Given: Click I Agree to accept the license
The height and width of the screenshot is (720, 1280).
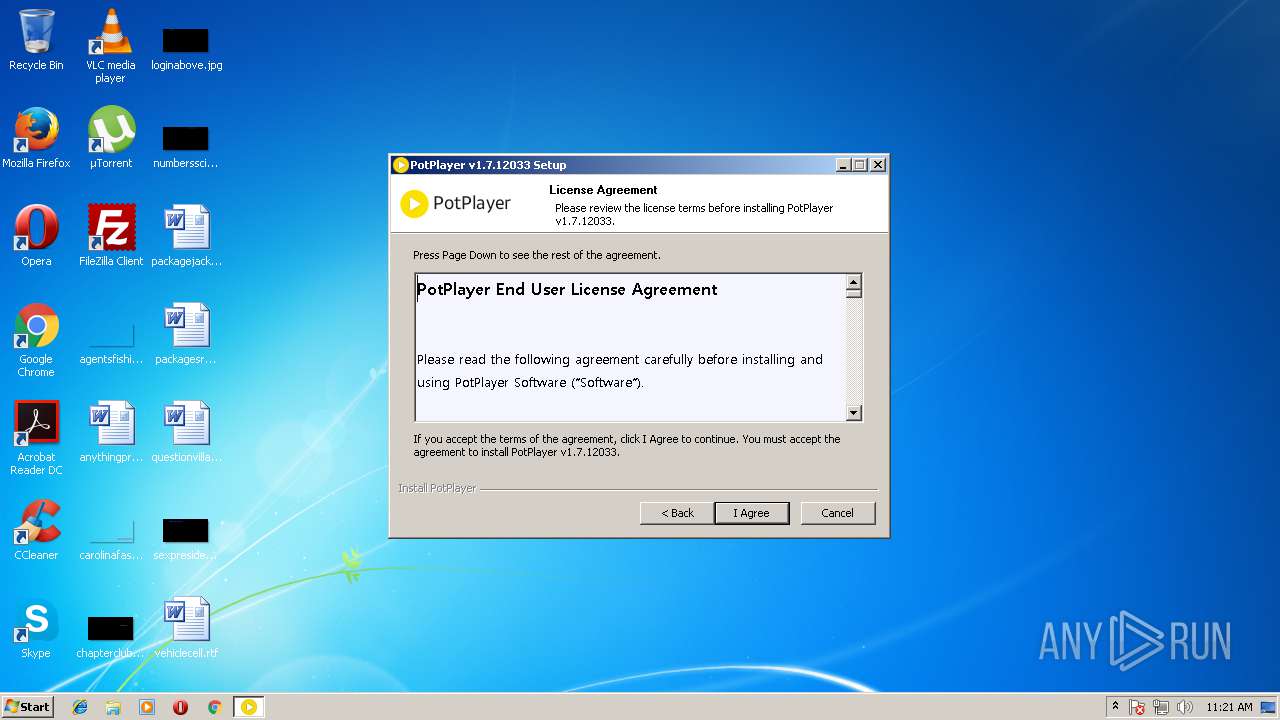Looking at the screenshot, I should click(x=751, y=513).
